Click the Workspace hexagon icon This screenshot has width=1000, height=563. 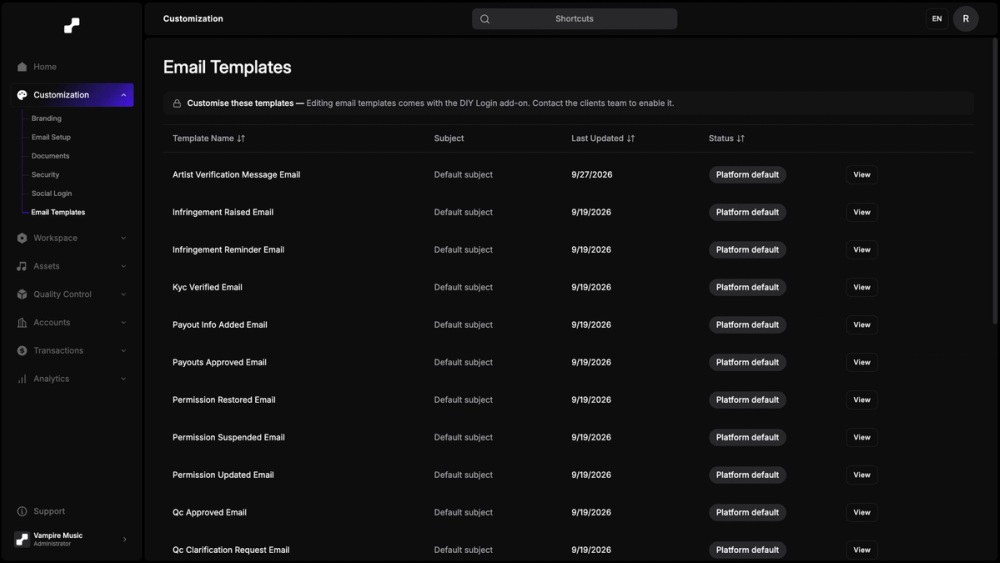[x=22, y=238]
